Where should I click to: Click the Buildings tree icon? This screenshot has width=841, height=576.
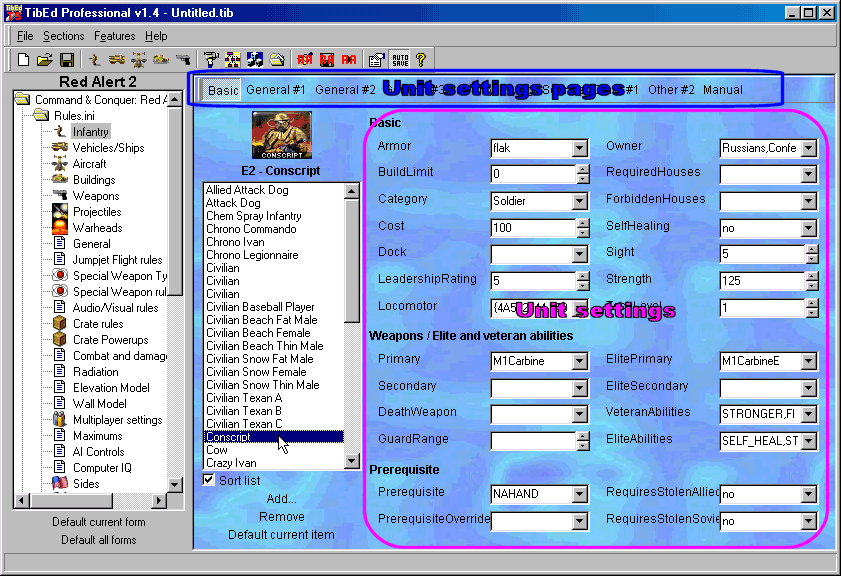pos(60,179)
